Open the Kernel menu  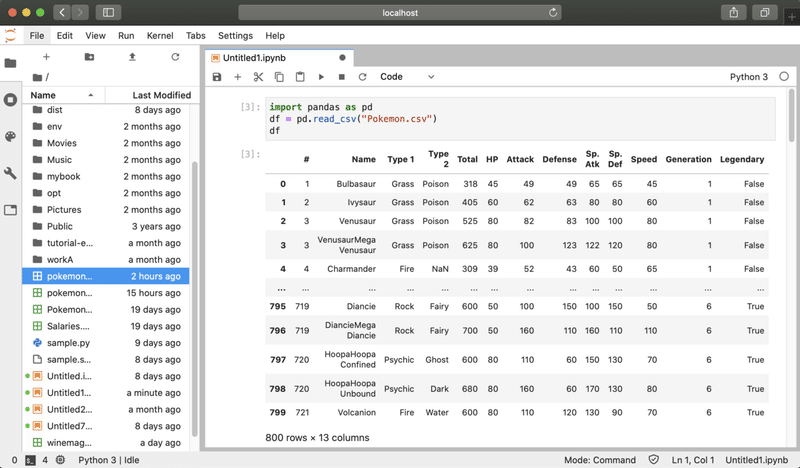click(x=160, y=36)
